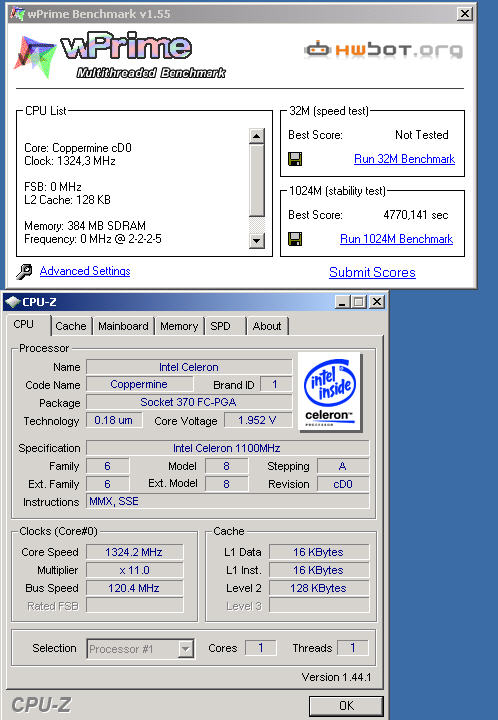Click the save icon for the 1024M score

coord(295,239)
